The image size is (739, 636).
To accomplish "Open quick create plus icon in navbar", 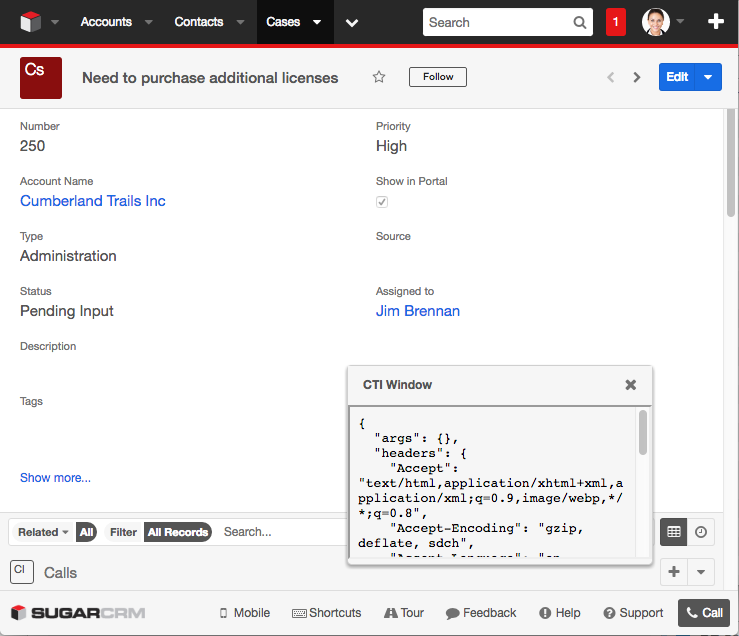I will tap(716, 22).
